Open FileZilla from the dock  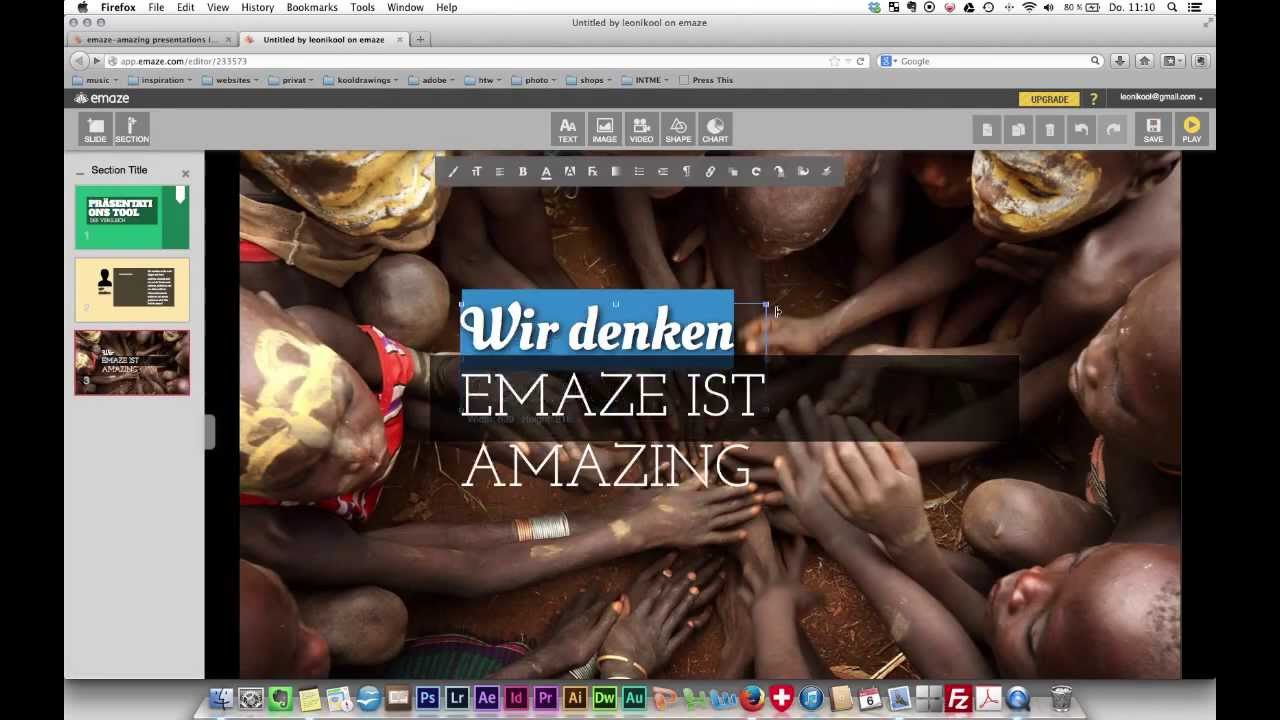click(x=958, y=698)
